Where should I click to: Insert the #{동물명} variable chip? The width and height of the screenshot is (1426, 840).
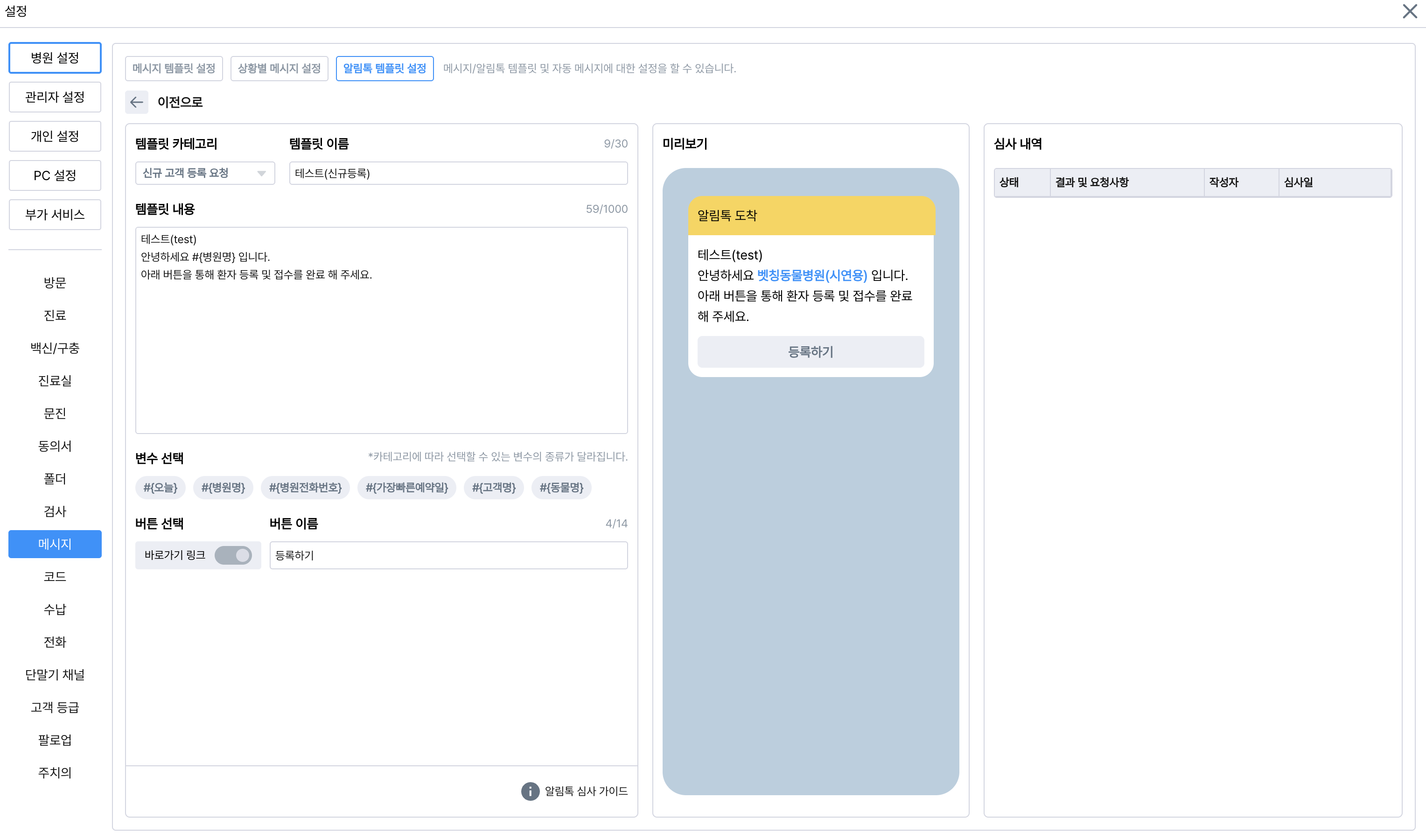tap(561, 487)
